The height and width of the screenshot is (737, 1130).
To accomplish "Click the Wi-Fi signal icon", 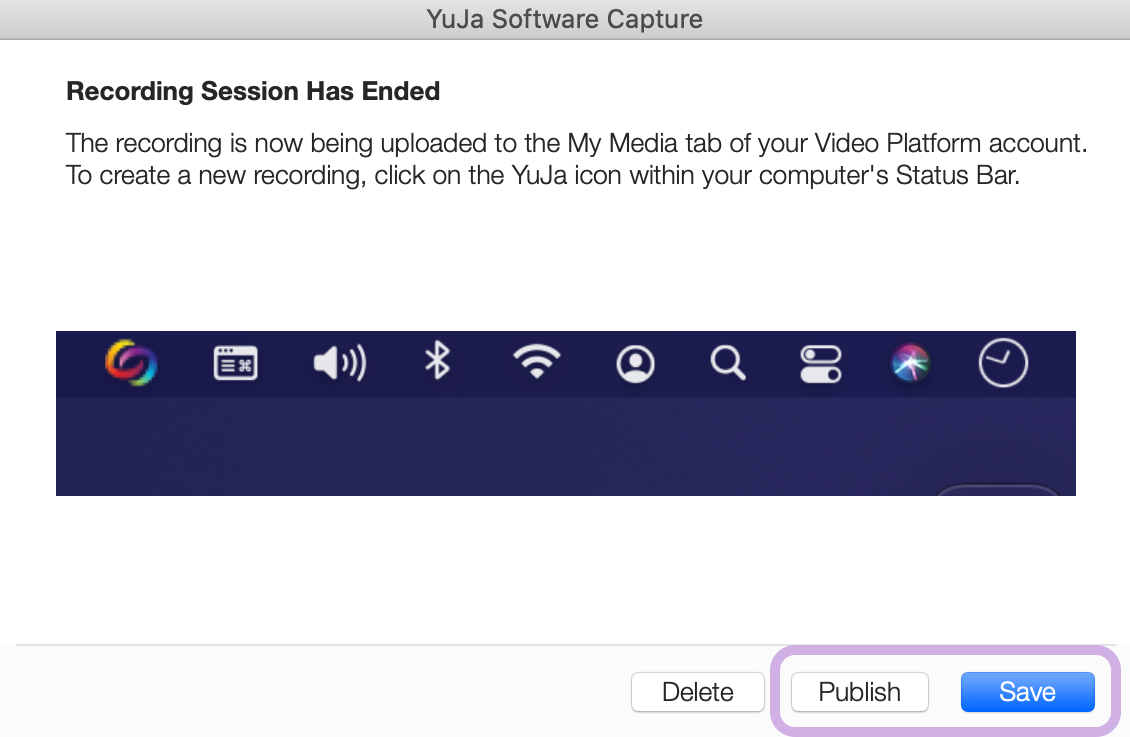I will point(537,362).
